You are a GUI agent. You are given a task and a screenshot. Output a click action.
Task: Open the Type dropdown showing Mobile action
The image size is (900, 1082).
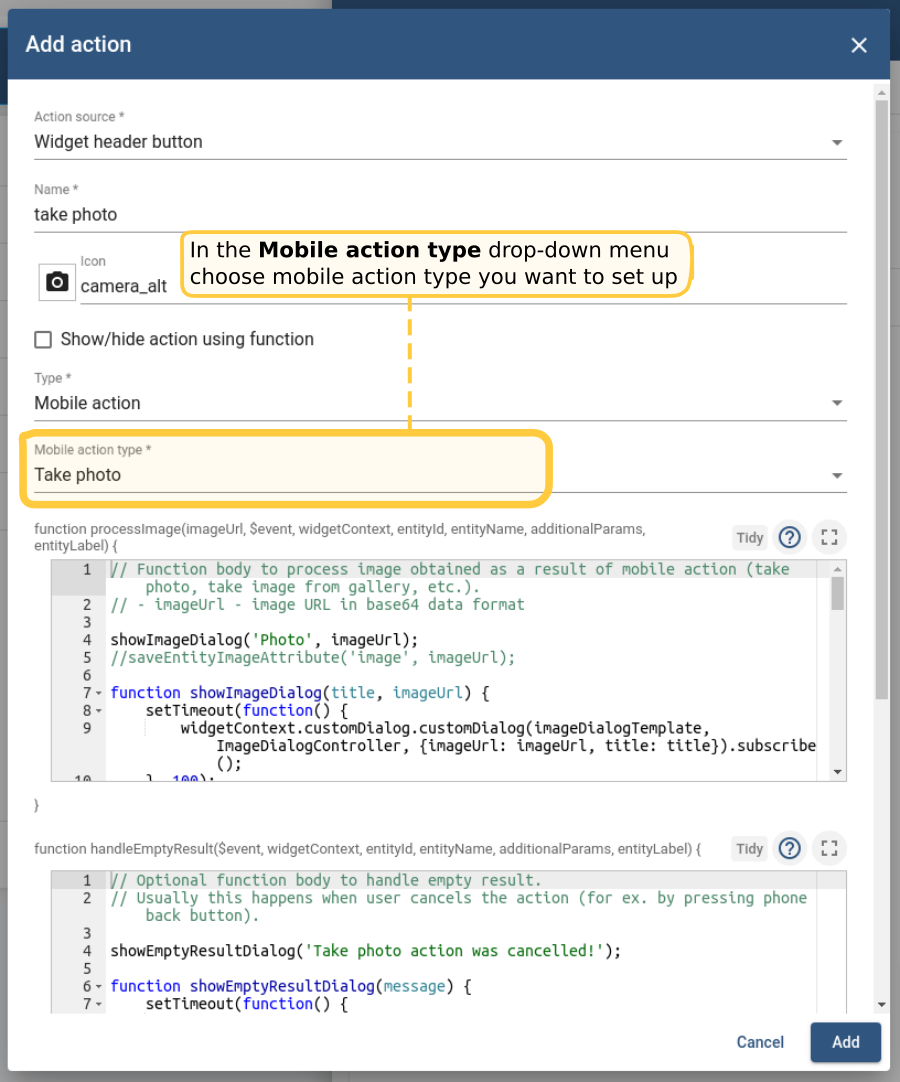pos(440,403)
